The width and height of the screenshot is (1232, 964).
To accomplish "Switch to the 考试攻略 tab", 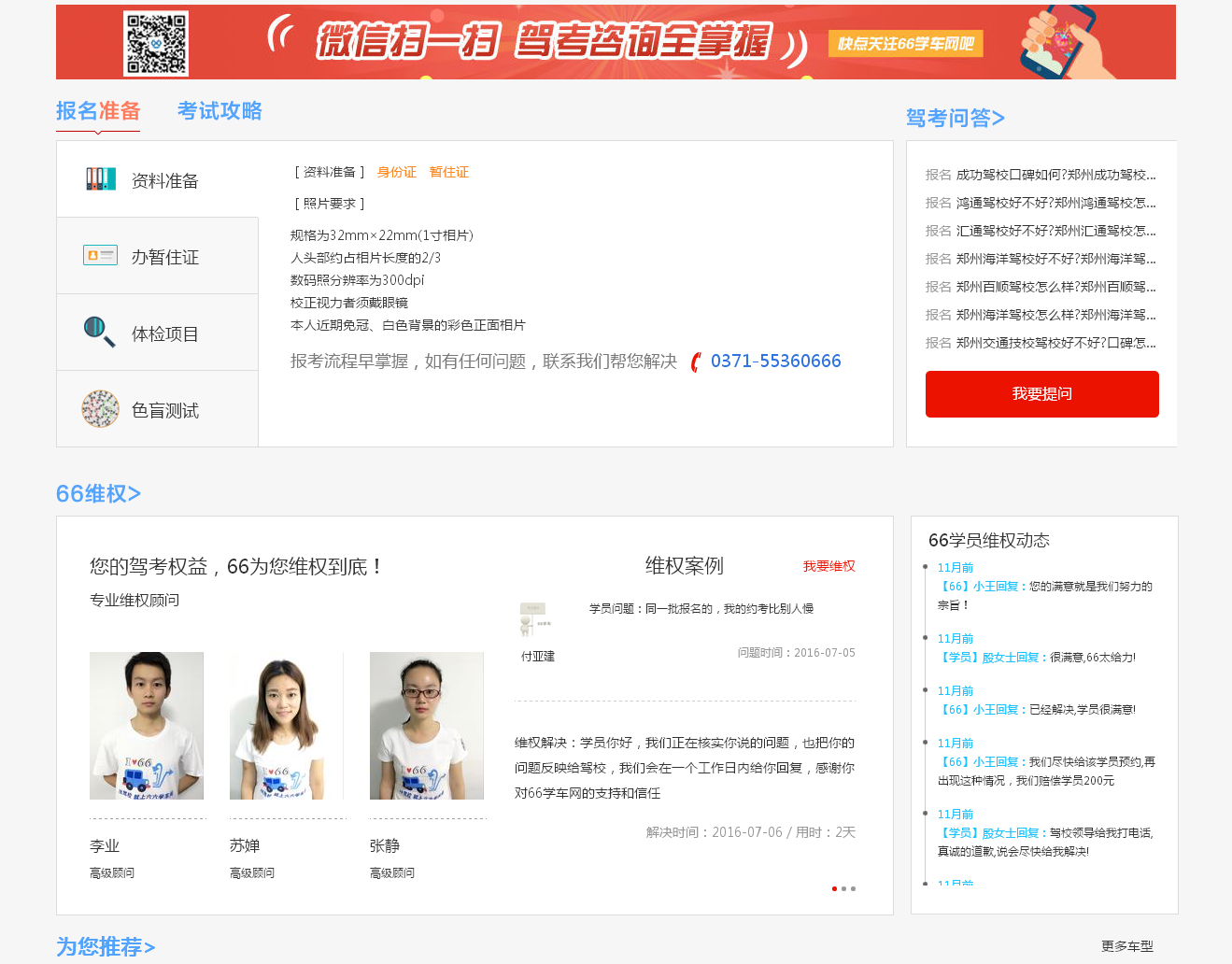I will [219, 111].
